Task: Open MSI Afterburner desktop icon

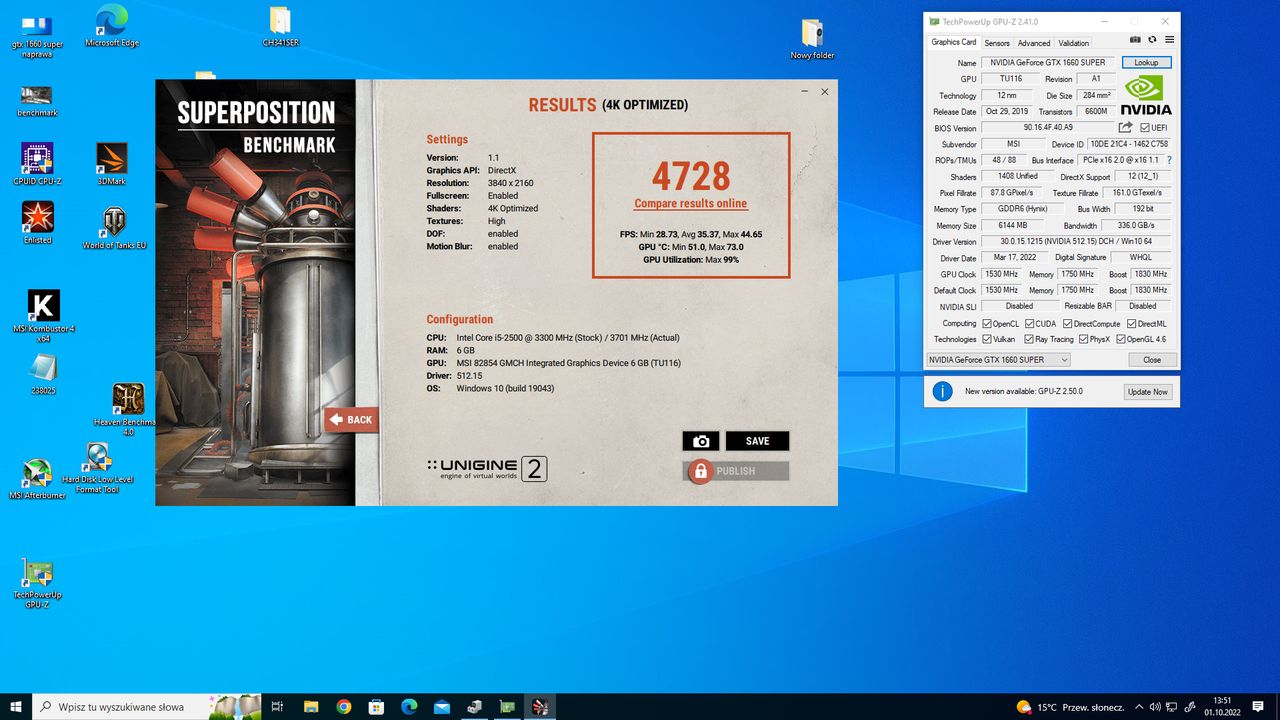Action: (37, 479)
